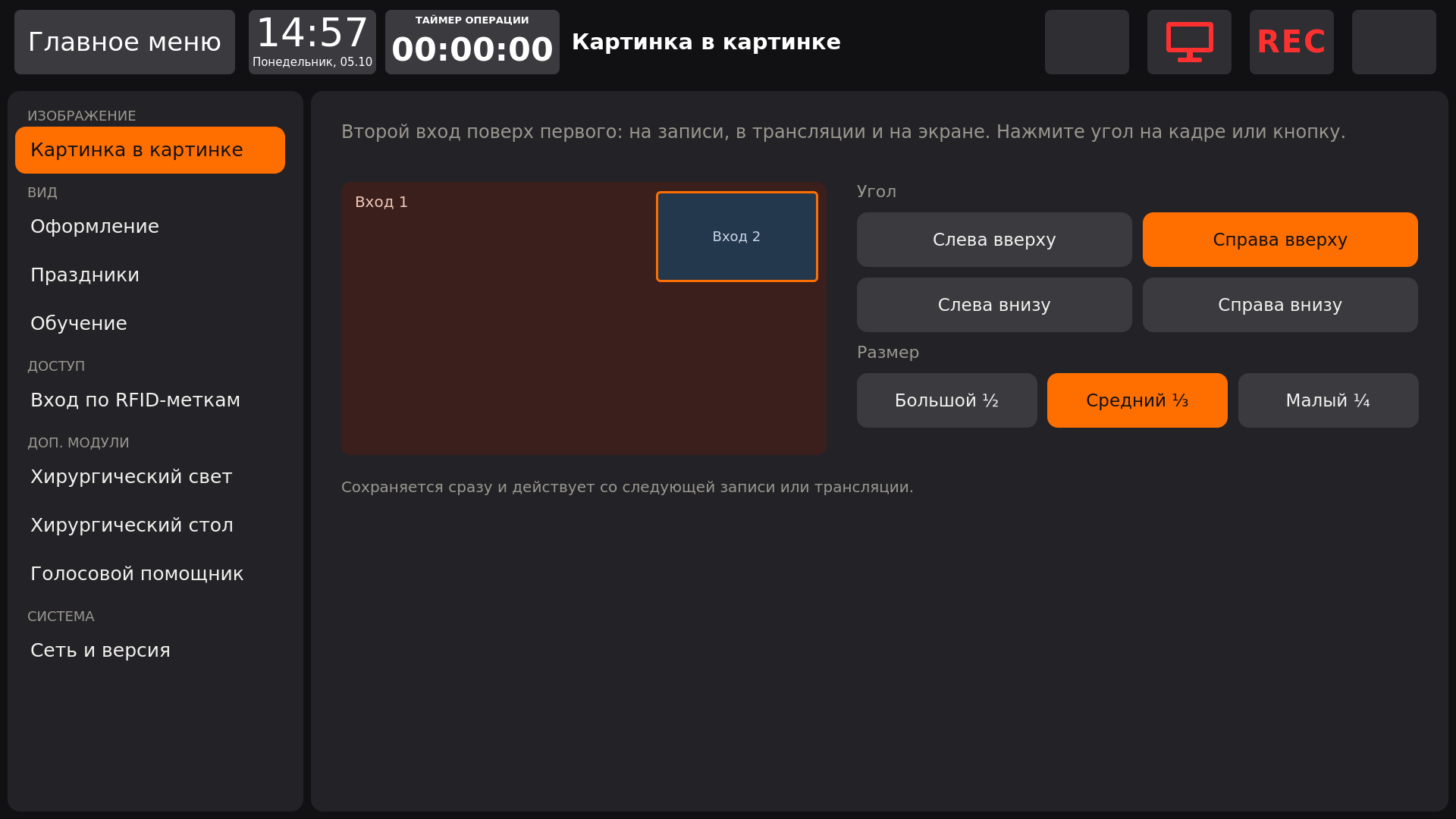1456x819 pixels.
Task: Click the ДОП. МОДУЛИ sidebar header
Action: [x=78, y=443]
